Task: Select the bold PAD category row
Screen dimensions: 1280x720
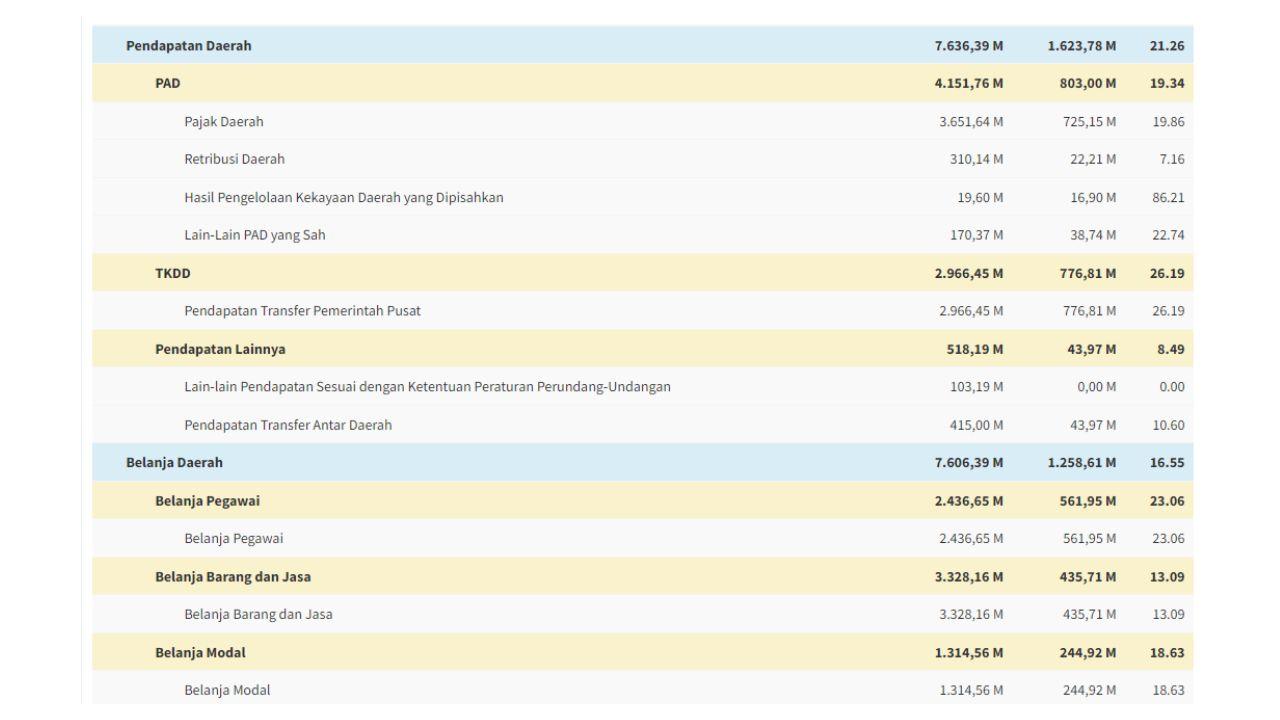Action: [x=167, y=84]
